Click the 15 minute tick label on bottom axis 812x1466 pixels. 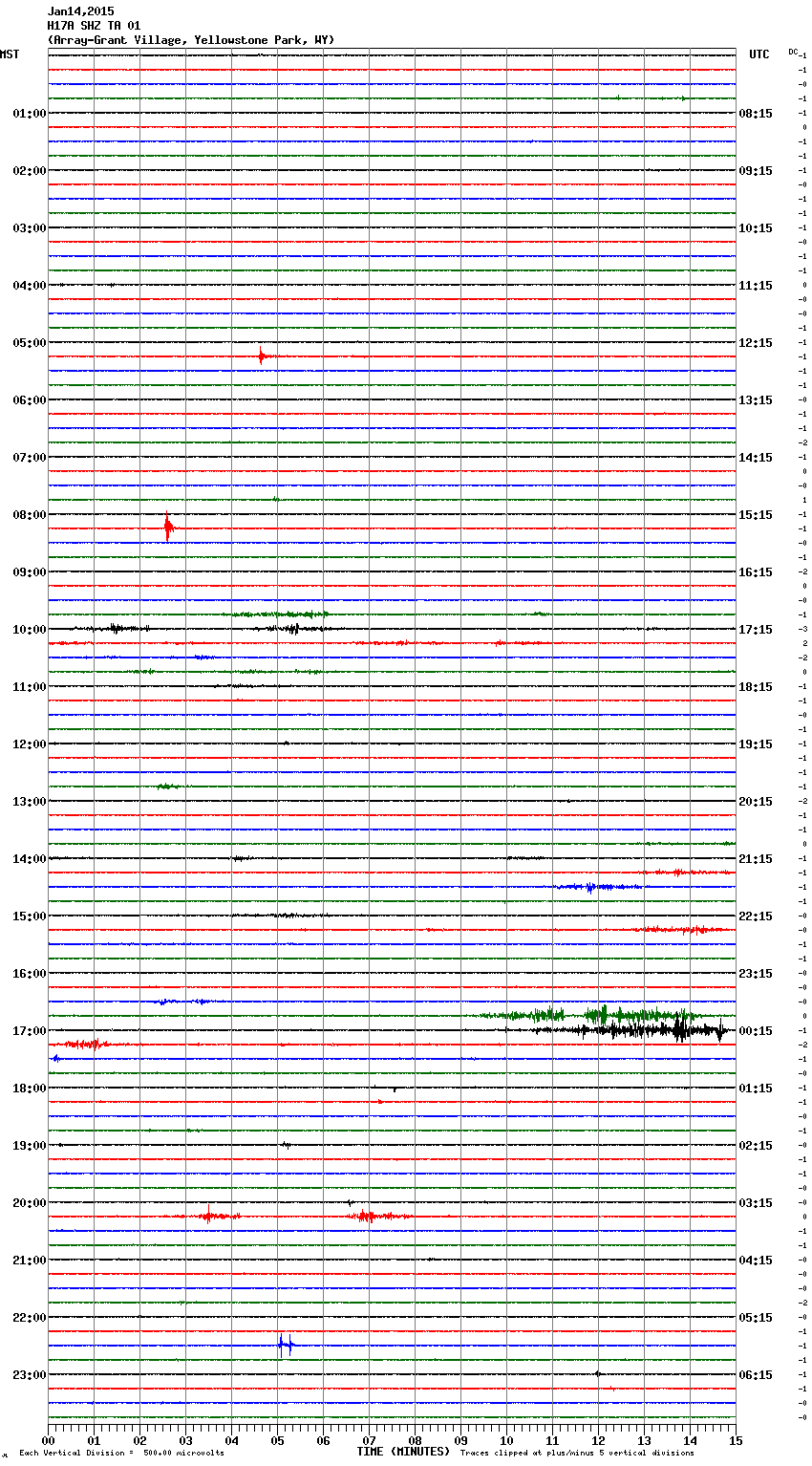coord(735,1440)
